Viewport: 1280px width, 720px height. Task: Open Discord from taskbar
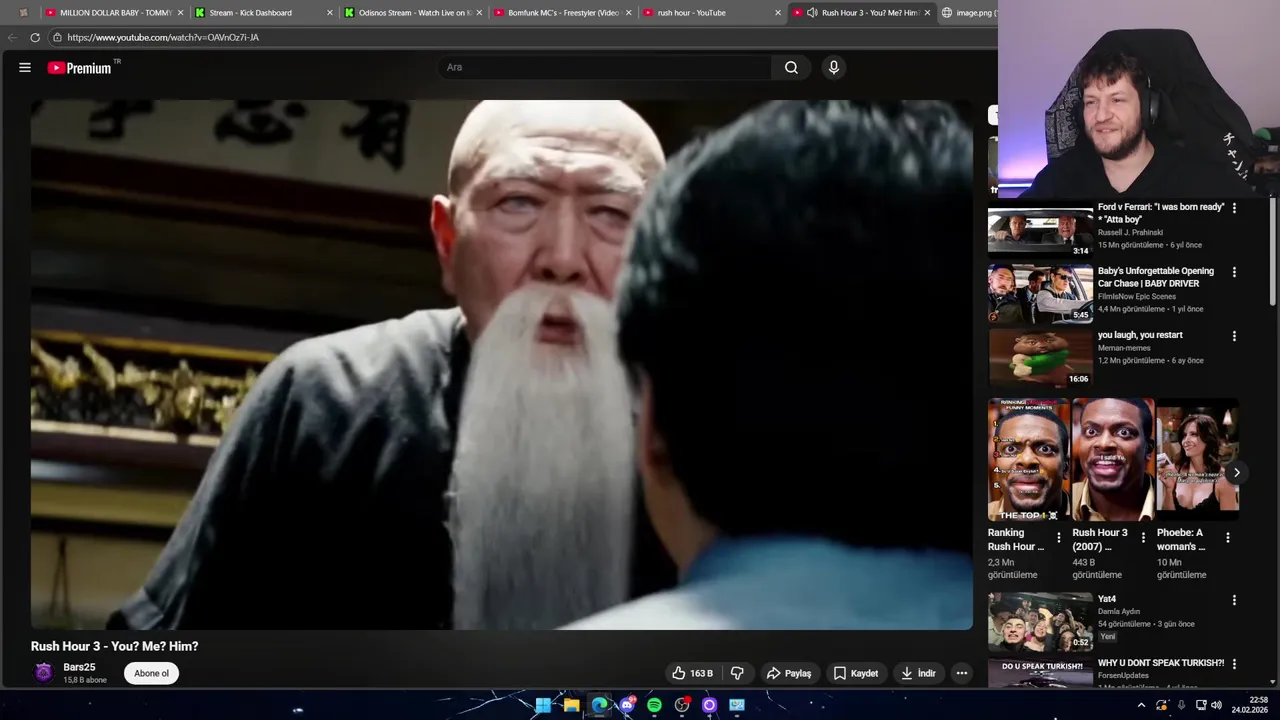pyautogui.click(x=627, y=705)
